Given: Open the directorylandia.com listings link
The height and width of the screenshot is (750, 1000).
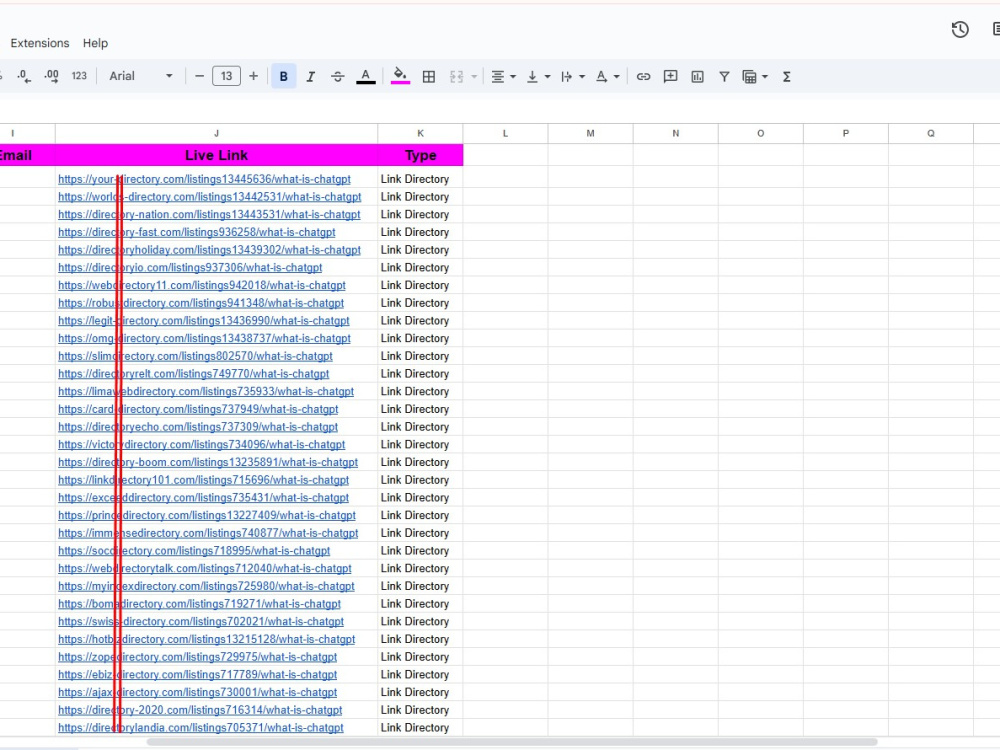Looking at the screenshot, I should 201,728.
